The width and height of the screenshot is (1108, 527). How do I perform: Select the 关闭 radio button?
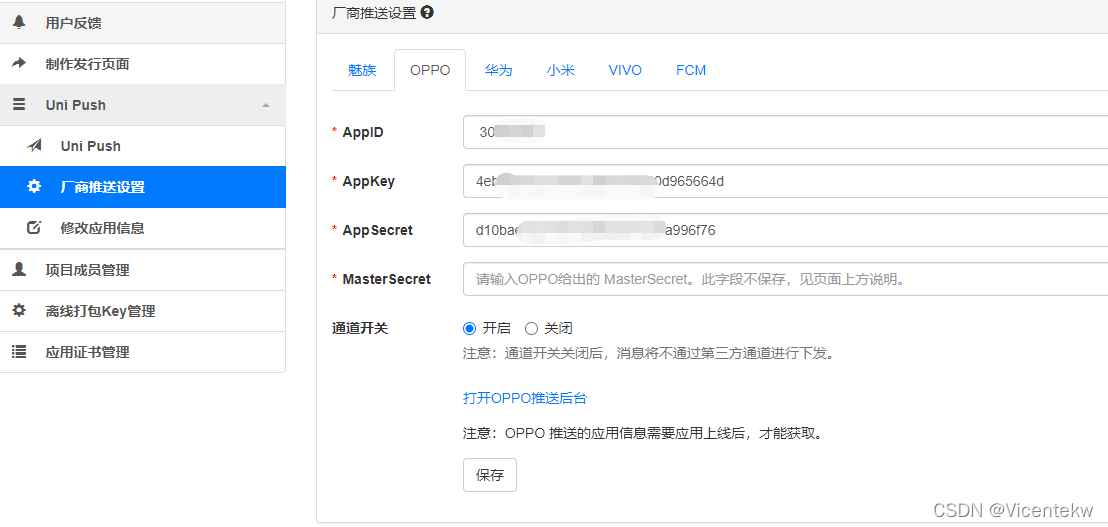[x=531, y=328]
